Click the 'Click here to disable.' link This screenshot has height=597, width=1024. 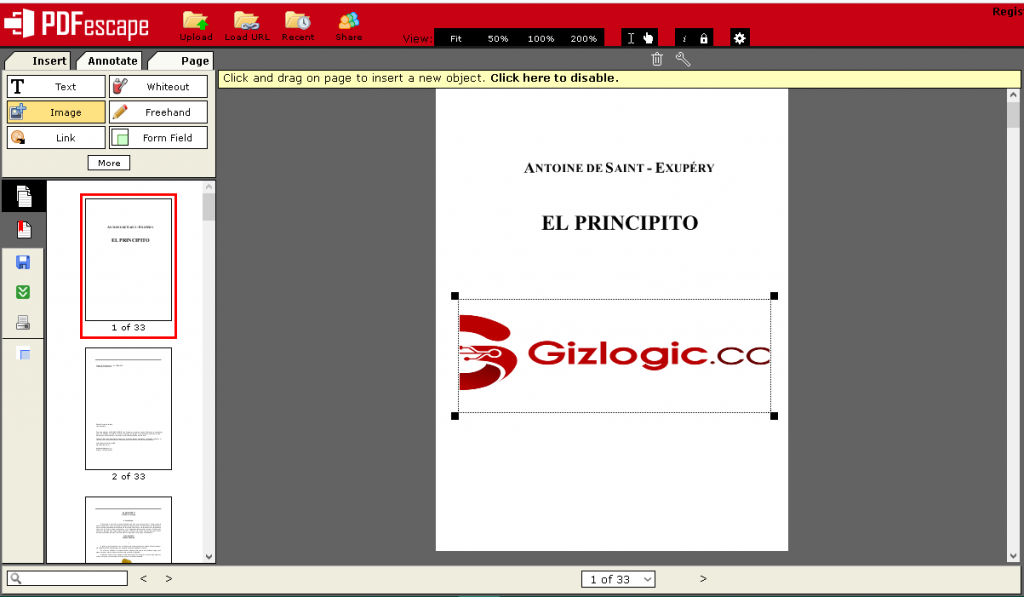tap(554, 78)
